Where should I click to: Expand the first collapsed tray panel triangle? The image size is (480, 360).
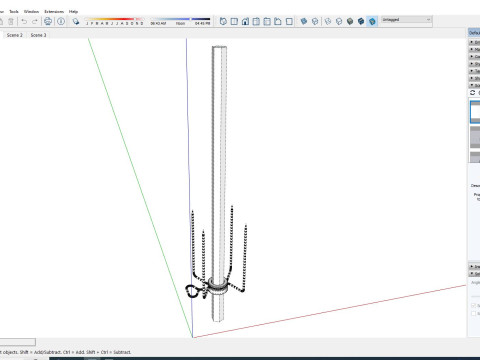[x=472, y=42]
